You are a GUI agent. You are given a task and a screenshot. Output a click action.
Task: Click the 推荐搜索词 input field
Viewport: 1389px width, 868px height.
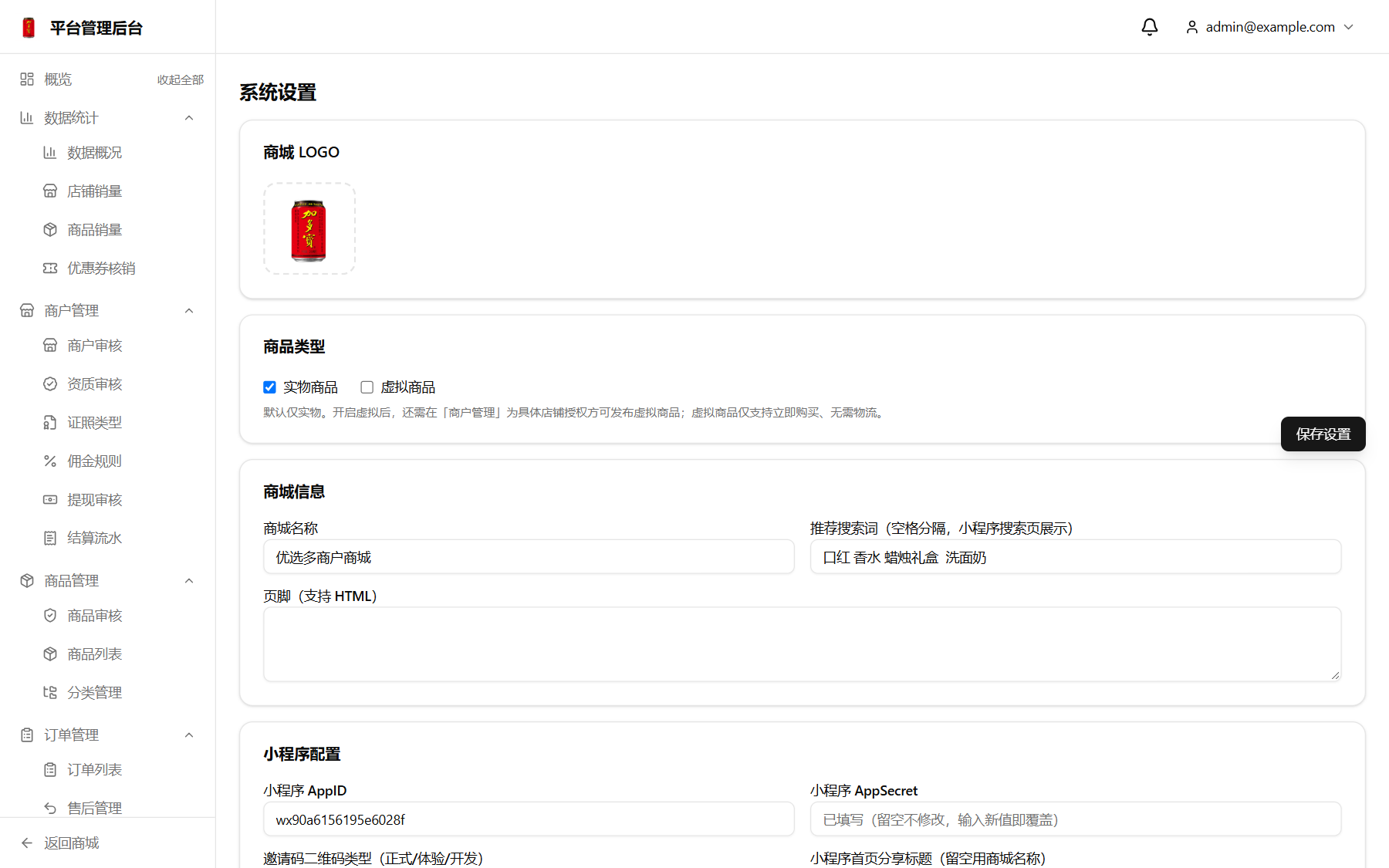click(x=1076, y=557)
